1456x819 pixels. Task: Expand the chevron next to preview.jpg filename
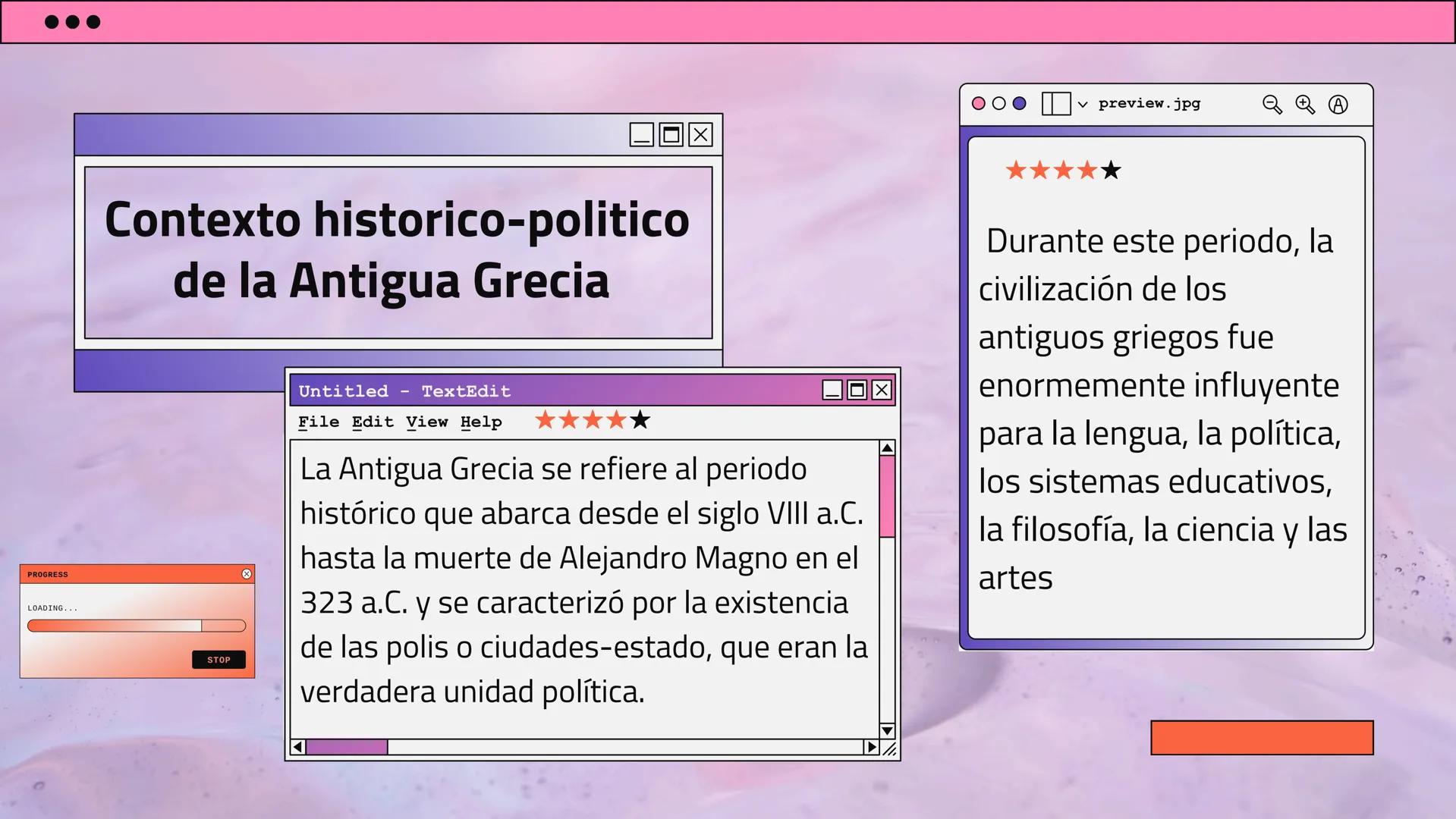pos(1083,104)
